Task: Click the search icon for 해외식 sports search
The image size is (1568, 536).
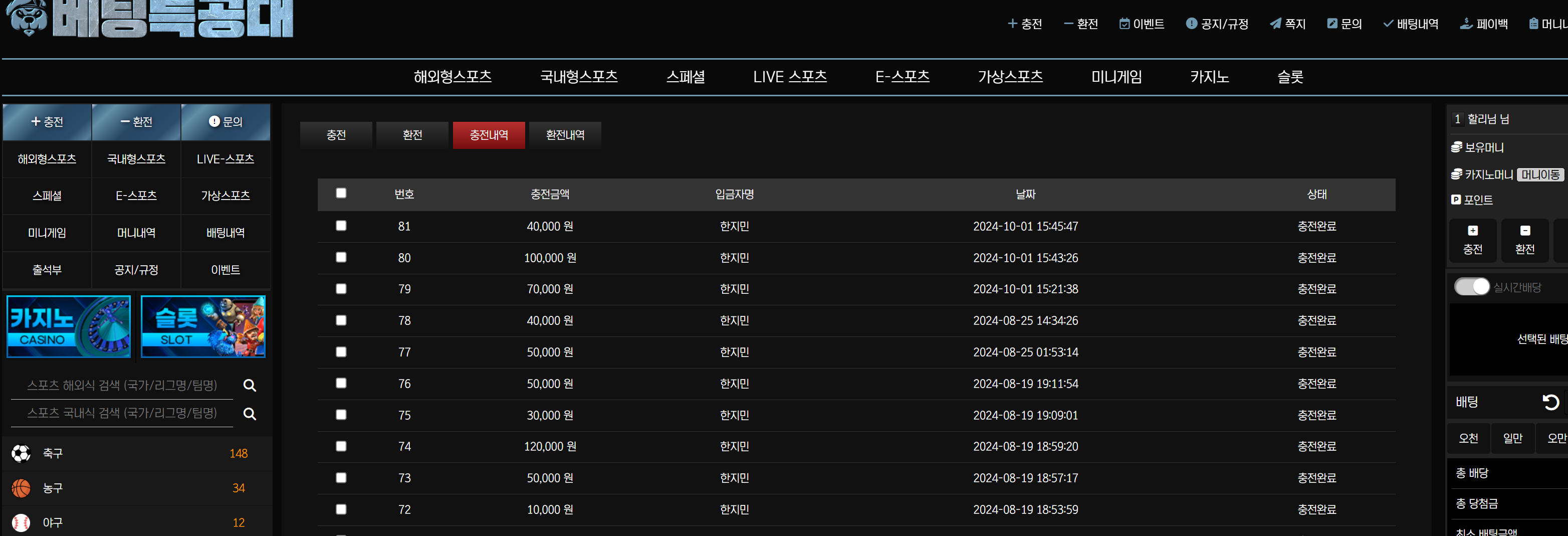Action: [x=250, y=386]
